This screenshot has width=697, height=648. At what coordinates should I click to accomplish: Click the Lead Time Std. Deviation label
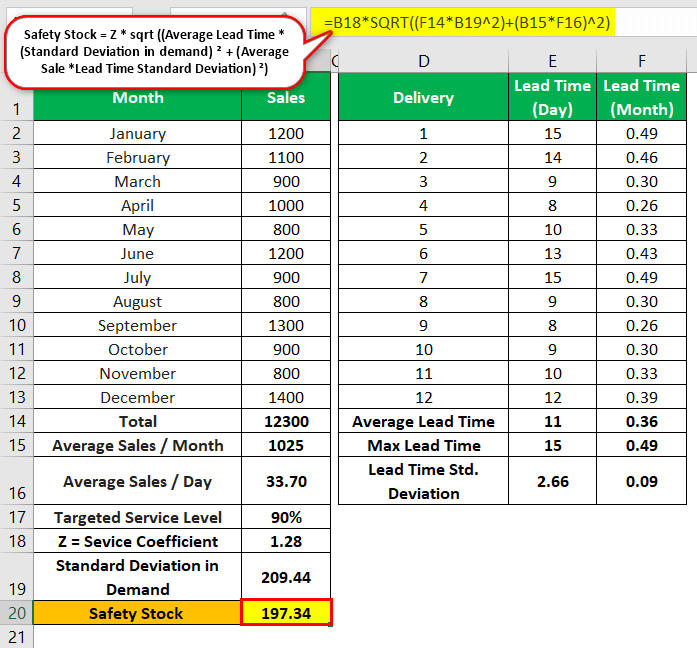pyautogui.click(x=423, y=481)
